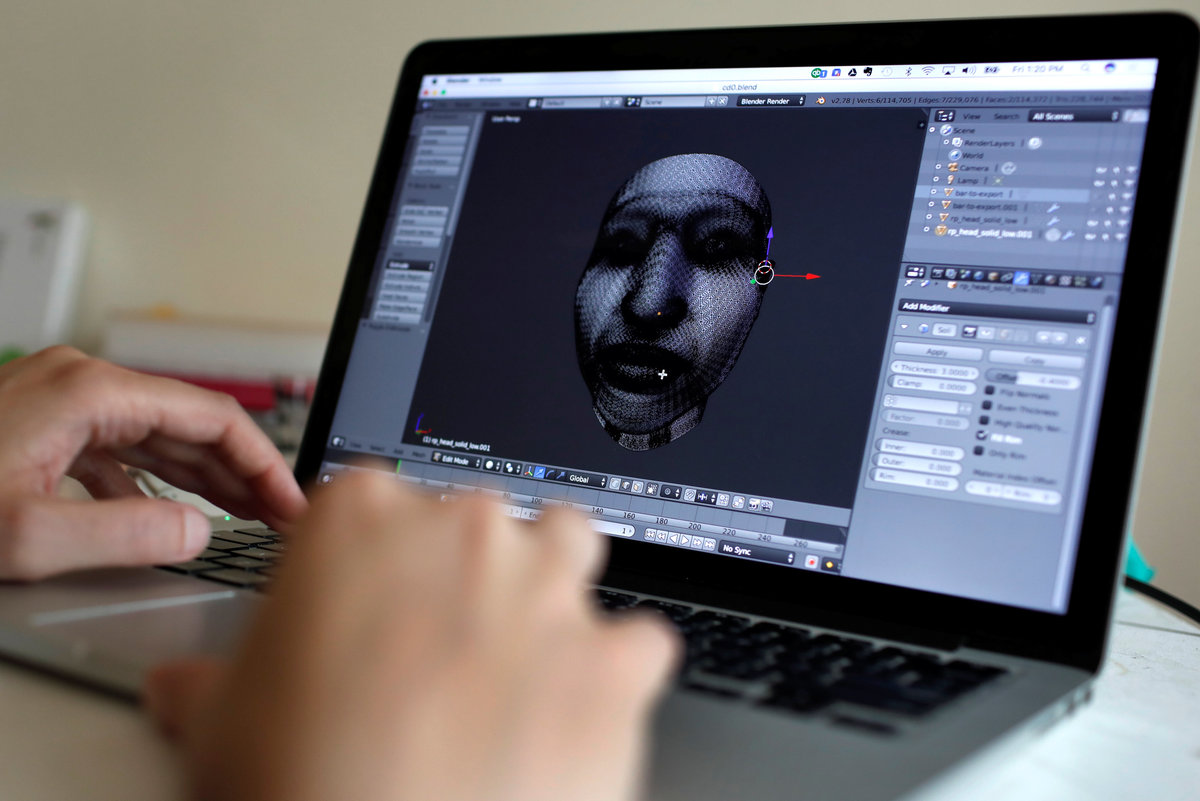Screen dimensions: 1200x801
Task: Click the vertex select mode icon
Action: point(616,484)
